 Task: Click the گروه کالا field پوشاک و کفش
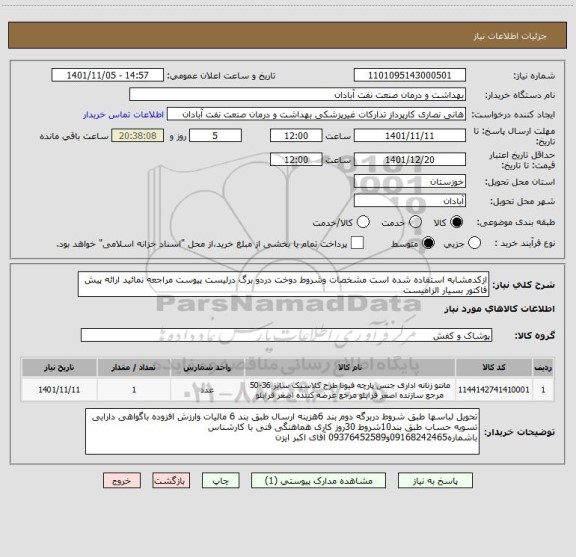(x=286, y=335)
